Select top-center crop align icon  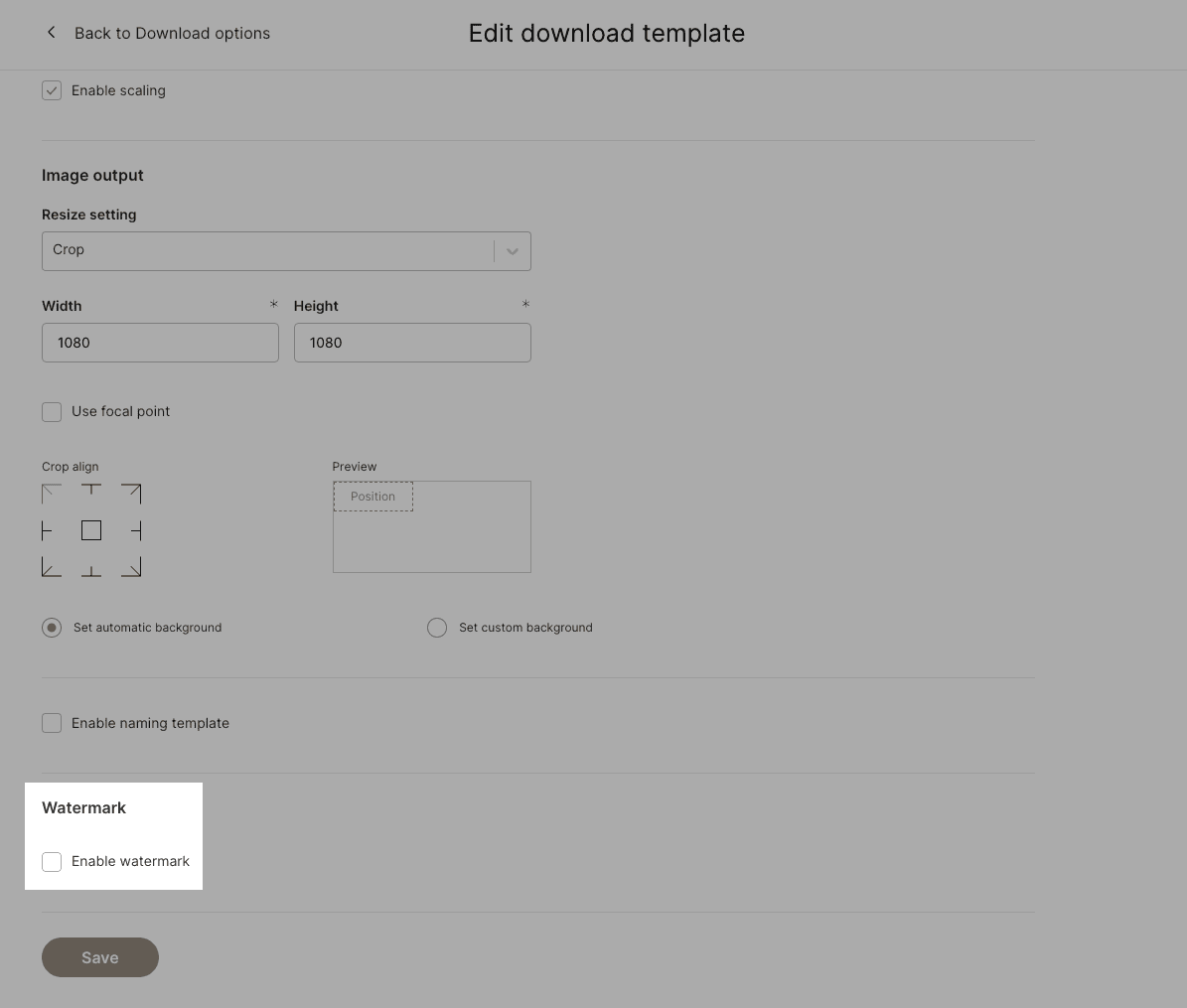[90, 494]
